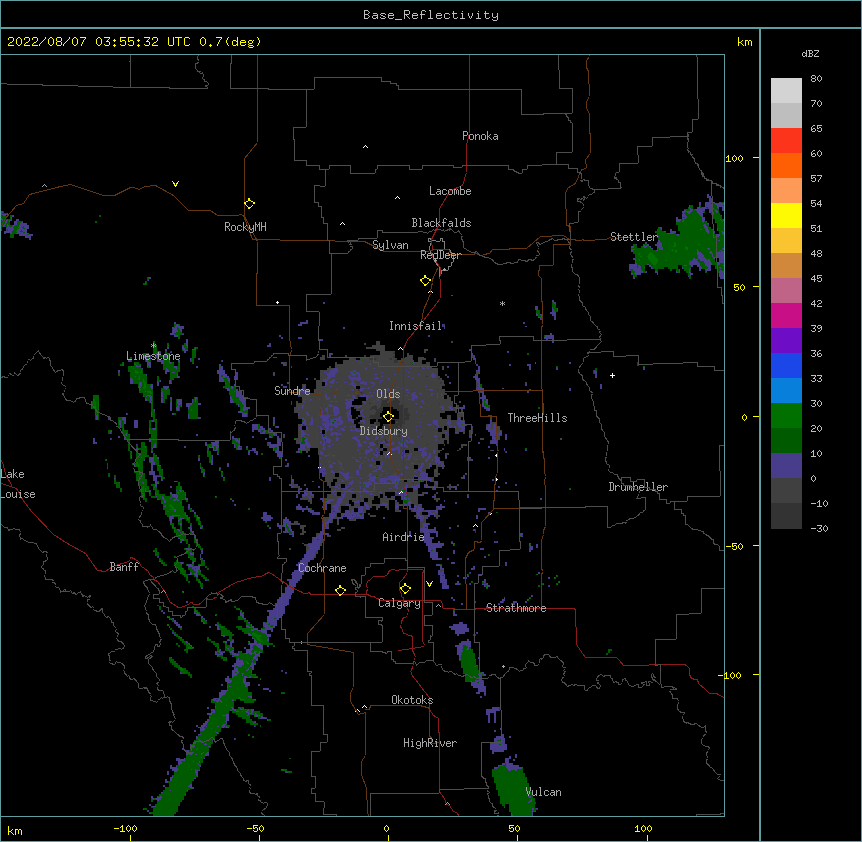
Task: Click the Limestone label
Action: (153, 356)
